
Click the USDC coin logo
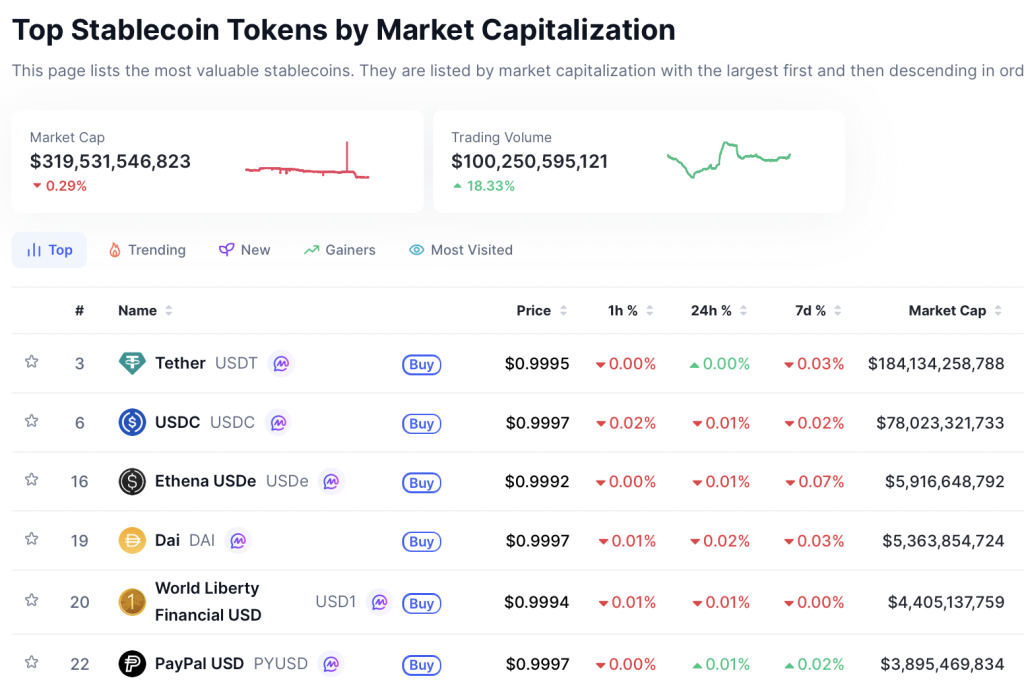click(x=131, y=422)
